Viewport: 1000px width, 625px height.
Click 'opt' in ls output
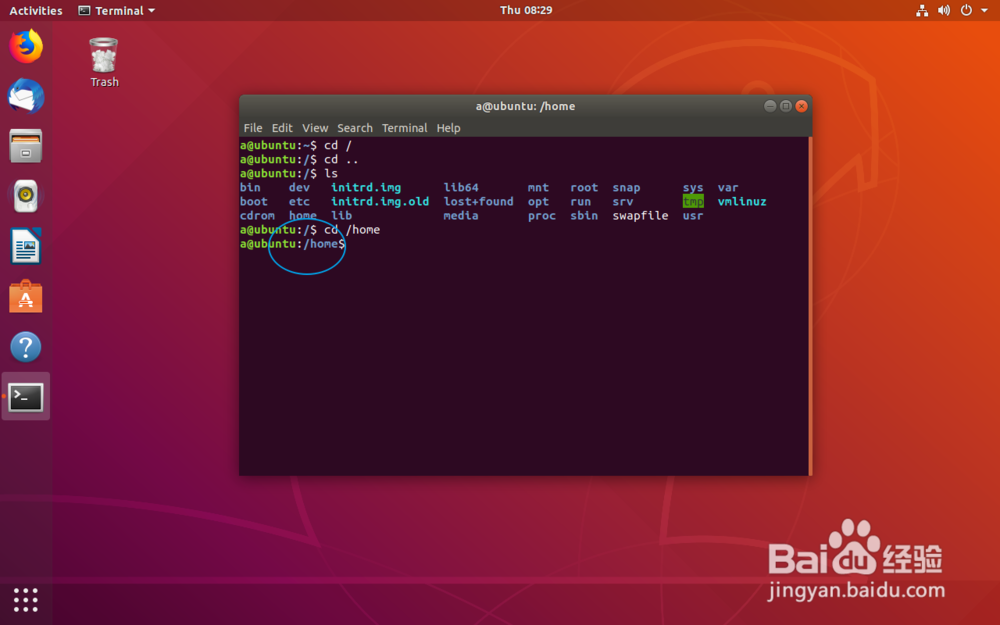click(x=538, y=202)
